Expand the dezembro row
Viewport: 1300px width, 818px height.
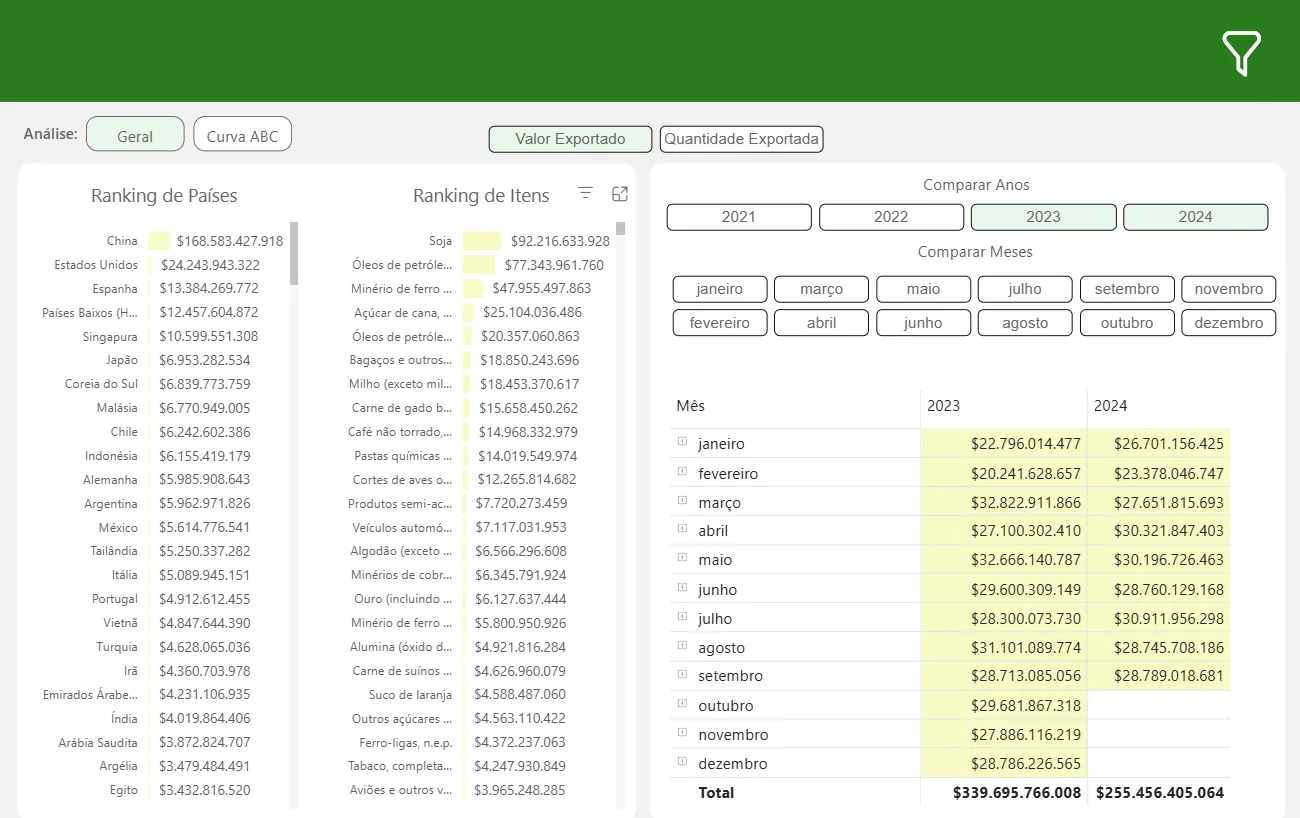[682, 761]
